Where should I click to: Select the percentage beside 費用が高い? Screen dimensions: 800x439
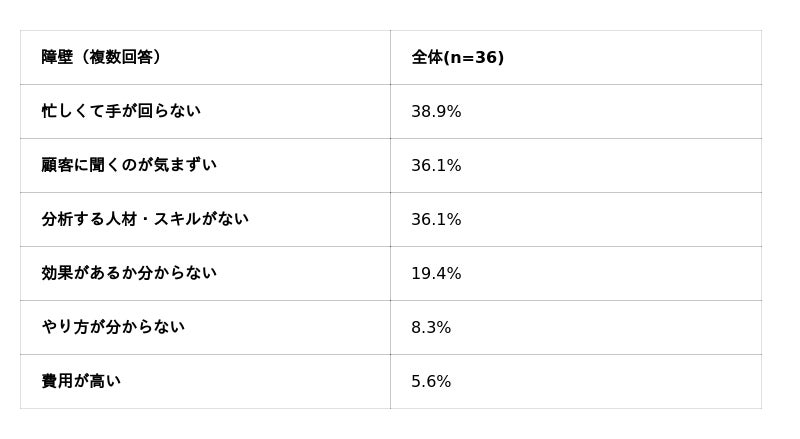[x=431, y=381]
